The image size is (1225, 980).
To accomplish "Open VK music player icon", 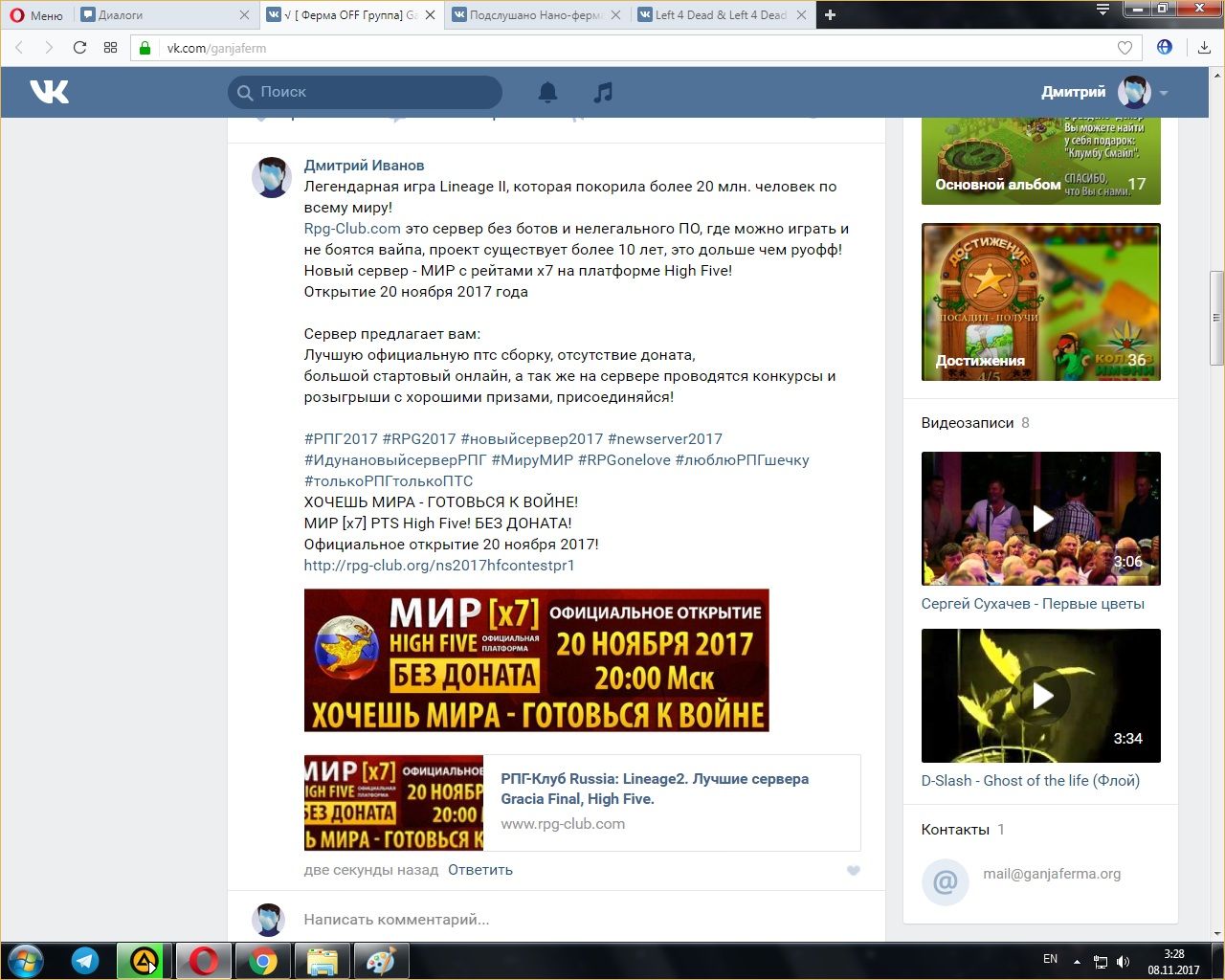I will 603,92.
